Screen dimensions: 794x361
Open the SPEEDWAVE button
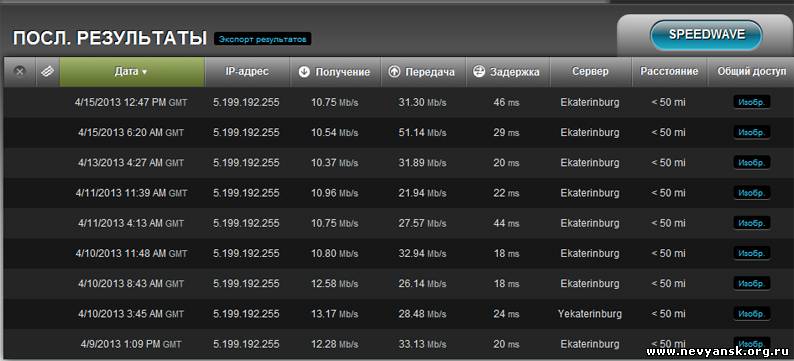click(706, 35)
